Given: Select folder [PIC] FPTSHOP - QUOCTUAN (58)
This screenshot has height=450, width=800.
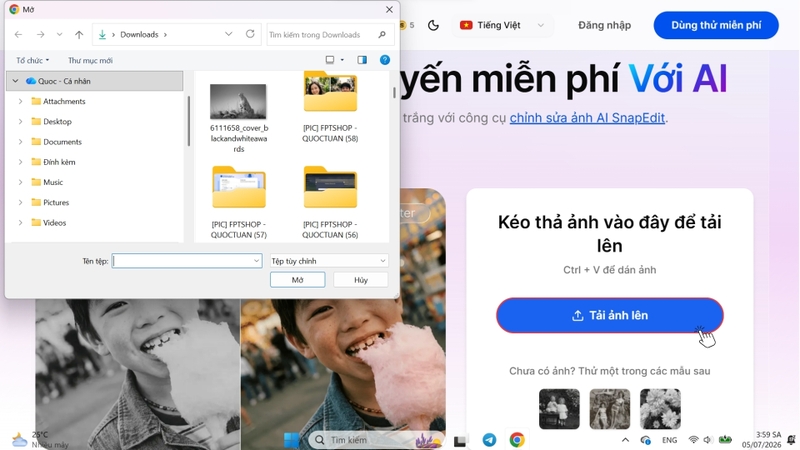Looking at the screenshot, I should click(330, 107).
